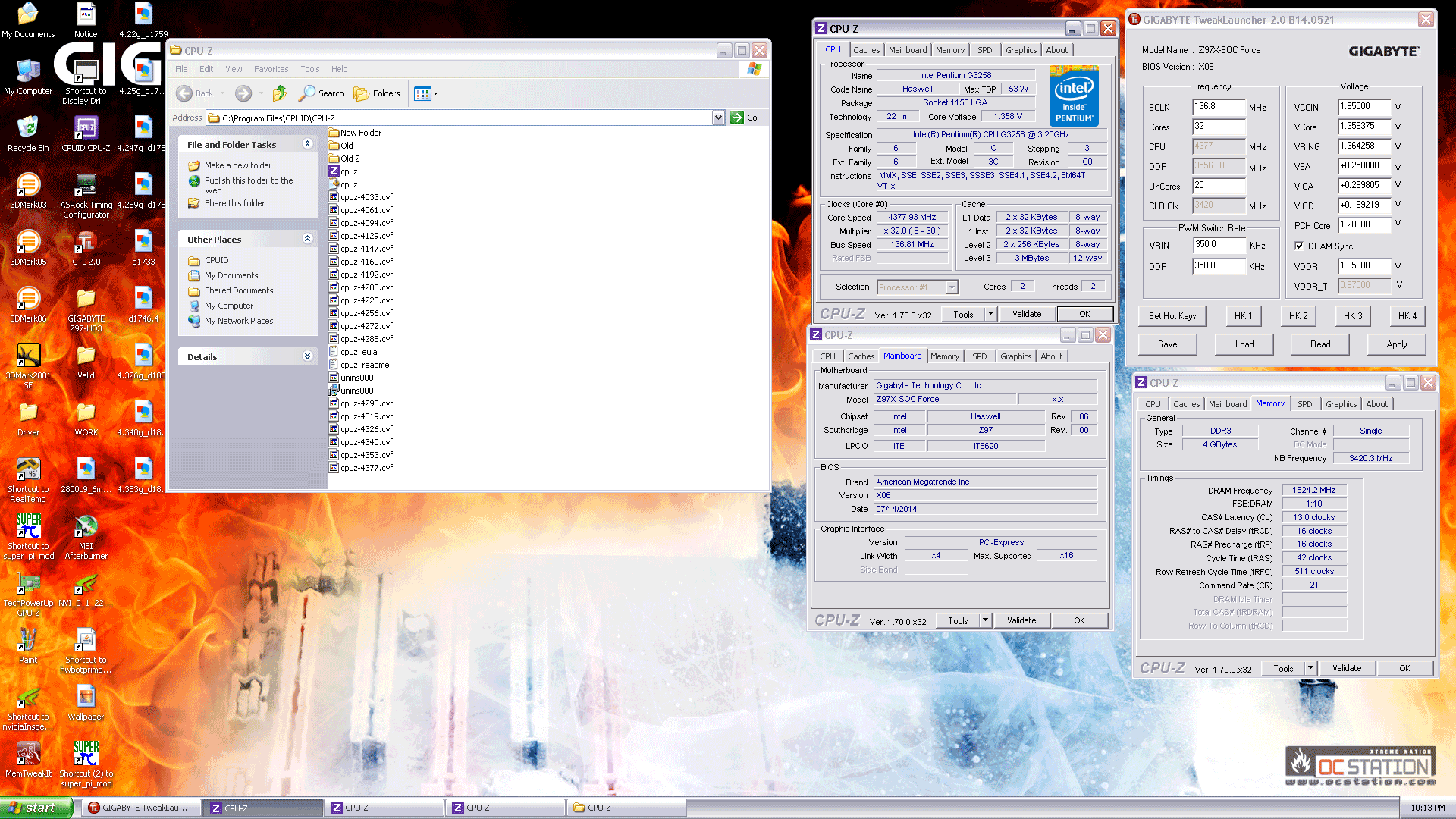Launch 3DMark03 desktop shortcut
Image resolution: width=1456 pixels, height=819 pixels.
[28, 191]
